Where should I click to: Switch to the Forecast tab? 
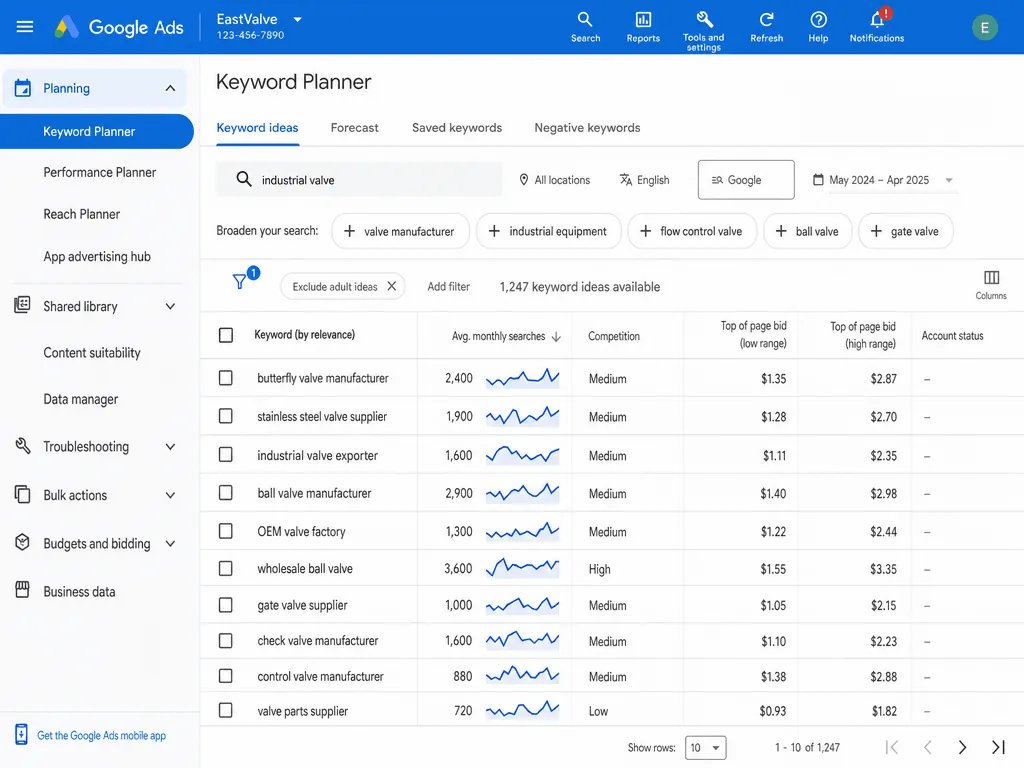pyautogui.click(x=355, y=128)
